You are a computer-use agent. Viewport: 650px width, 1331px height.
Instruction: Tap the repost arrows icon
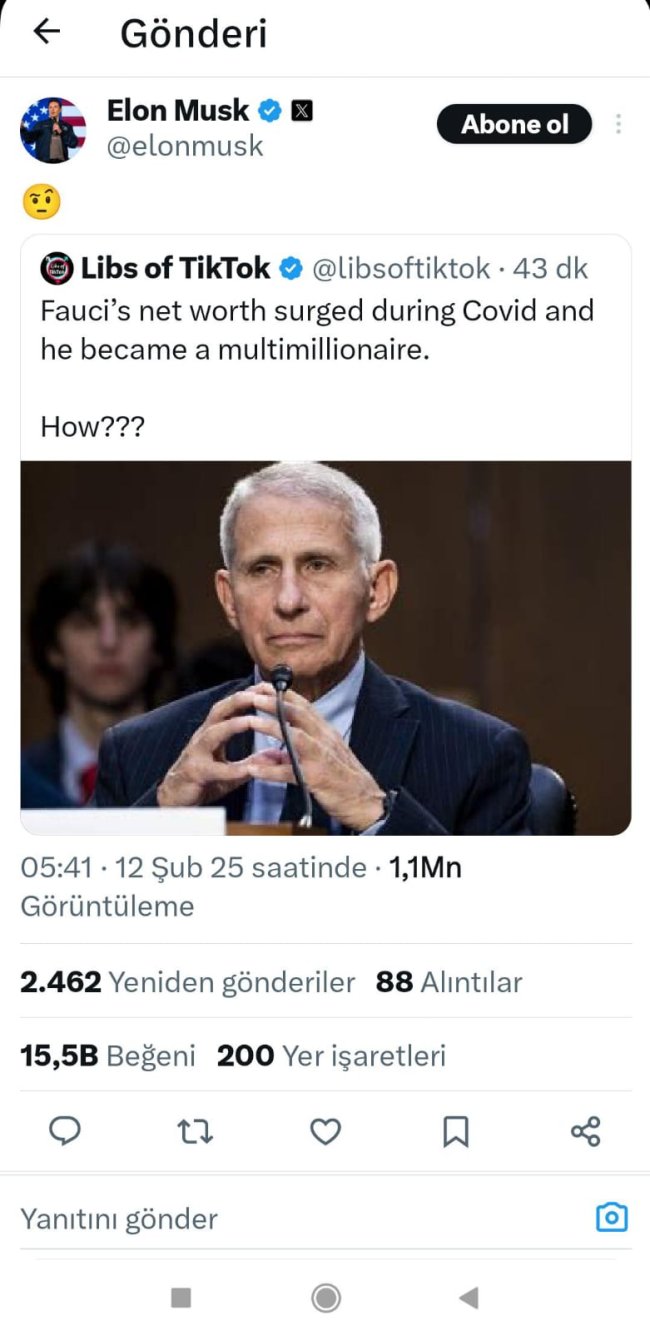pyautogui.click(x=195, y=1131)
